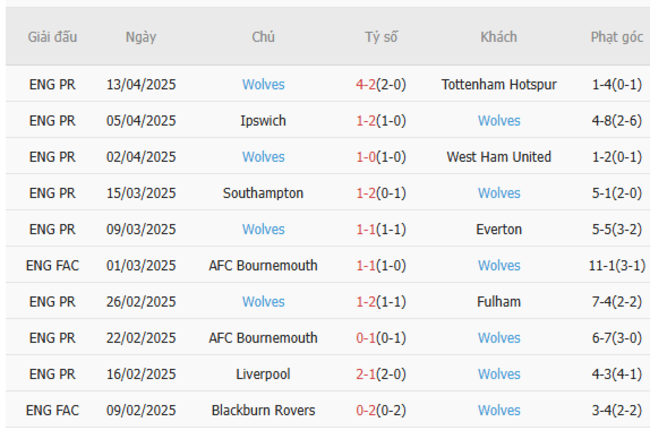Open the Fulham team name
Viewport: 650px width, 439px height.
499,302
